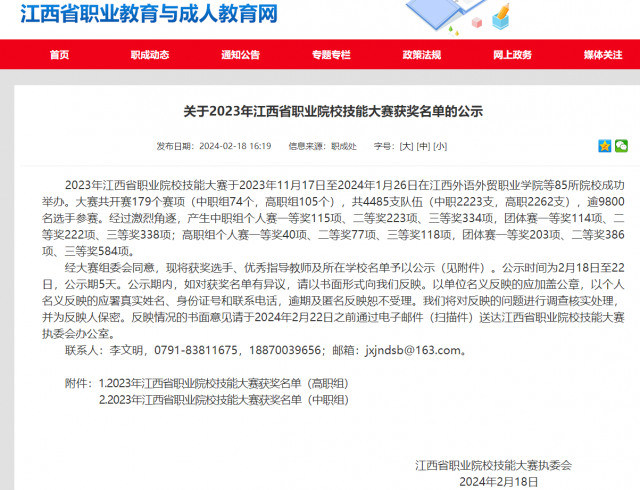Open attachment 1 高职组 award list
Screen dimensions: 640x490
click(224, 383)
